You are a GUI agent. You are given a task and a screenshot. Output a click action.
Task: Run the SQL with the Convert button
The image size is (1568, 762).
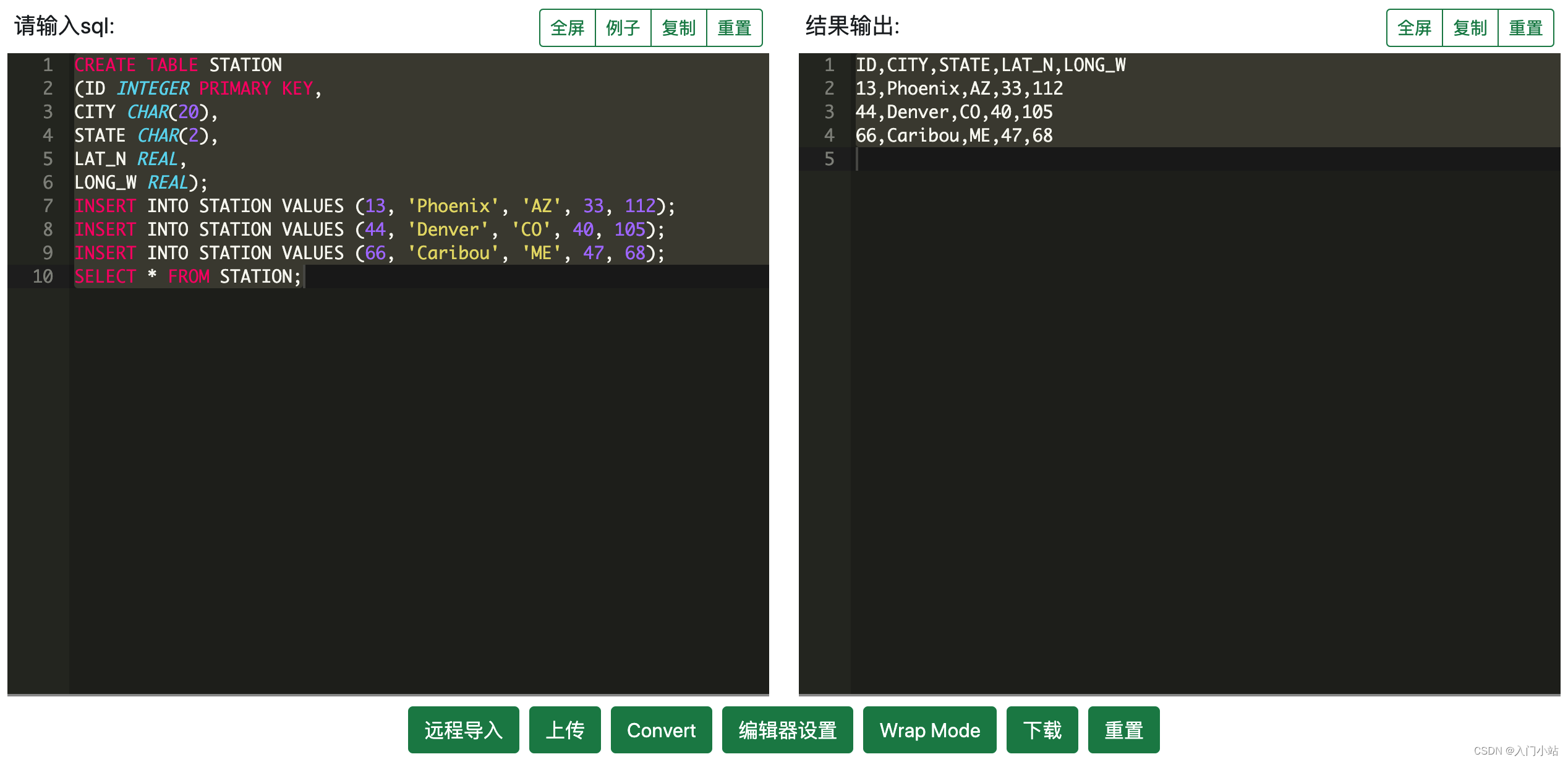point(661,730)
